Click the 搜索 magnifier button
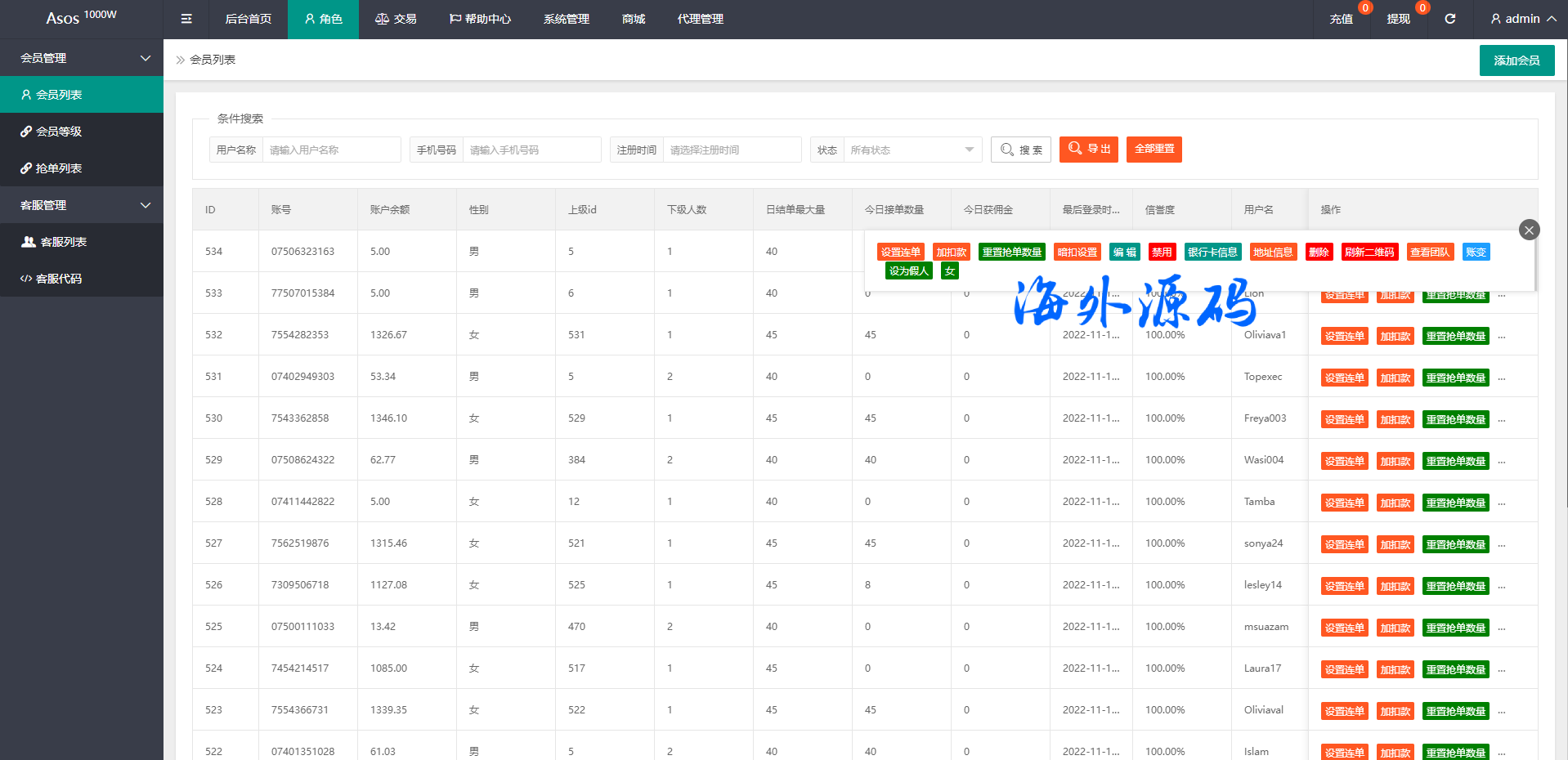 1020,150
